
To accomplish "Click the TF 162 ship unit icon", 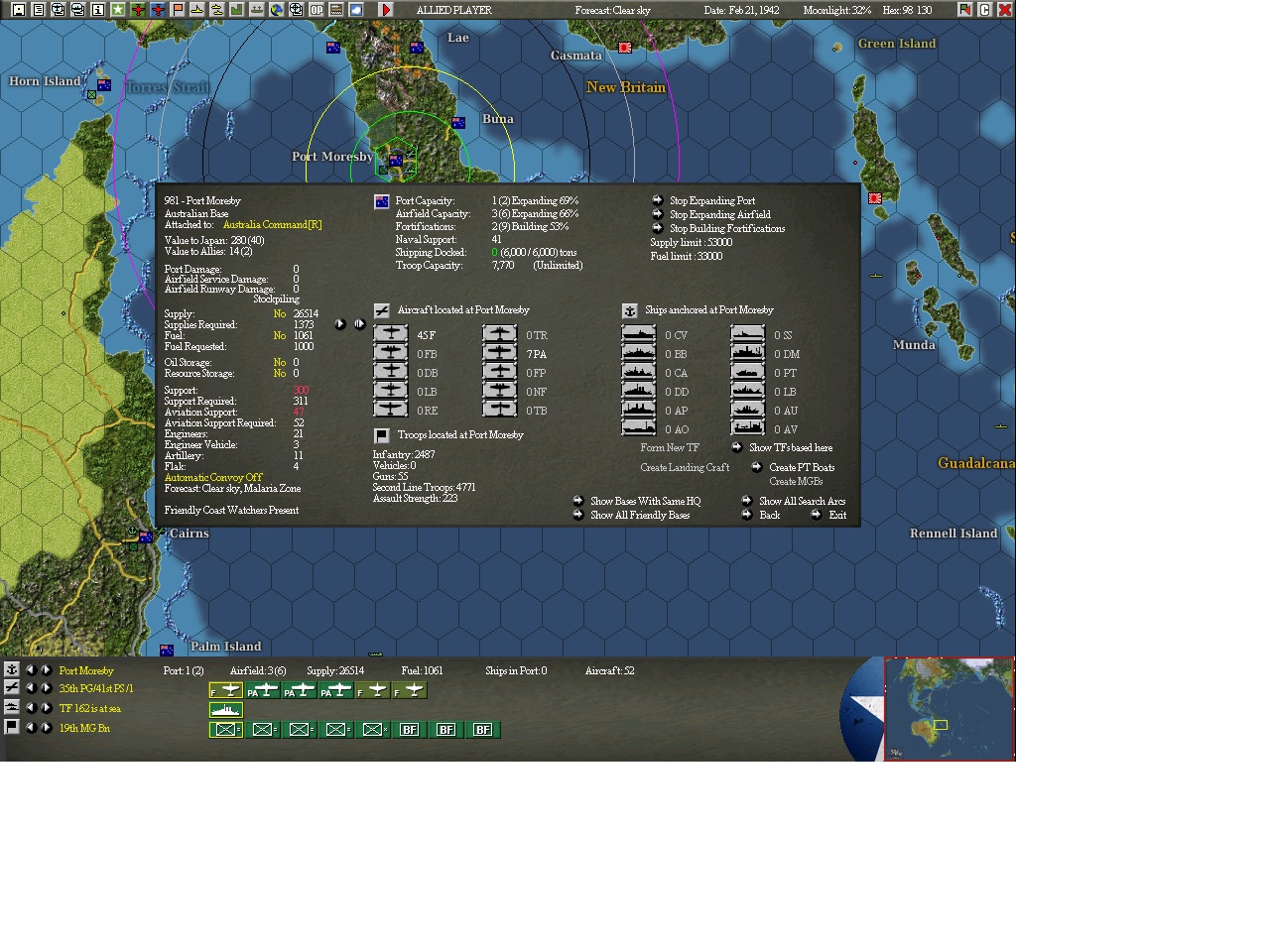I will (226, 710).
